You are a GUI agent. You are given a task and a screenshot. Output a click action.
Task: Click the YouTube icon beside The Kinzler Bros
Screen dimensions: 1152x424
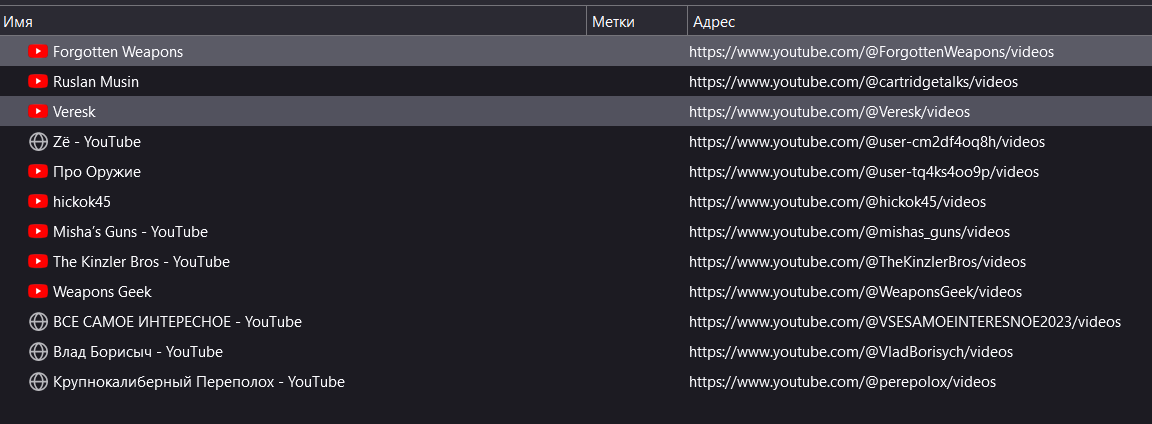pyautogui.click(x=38, y=262)
